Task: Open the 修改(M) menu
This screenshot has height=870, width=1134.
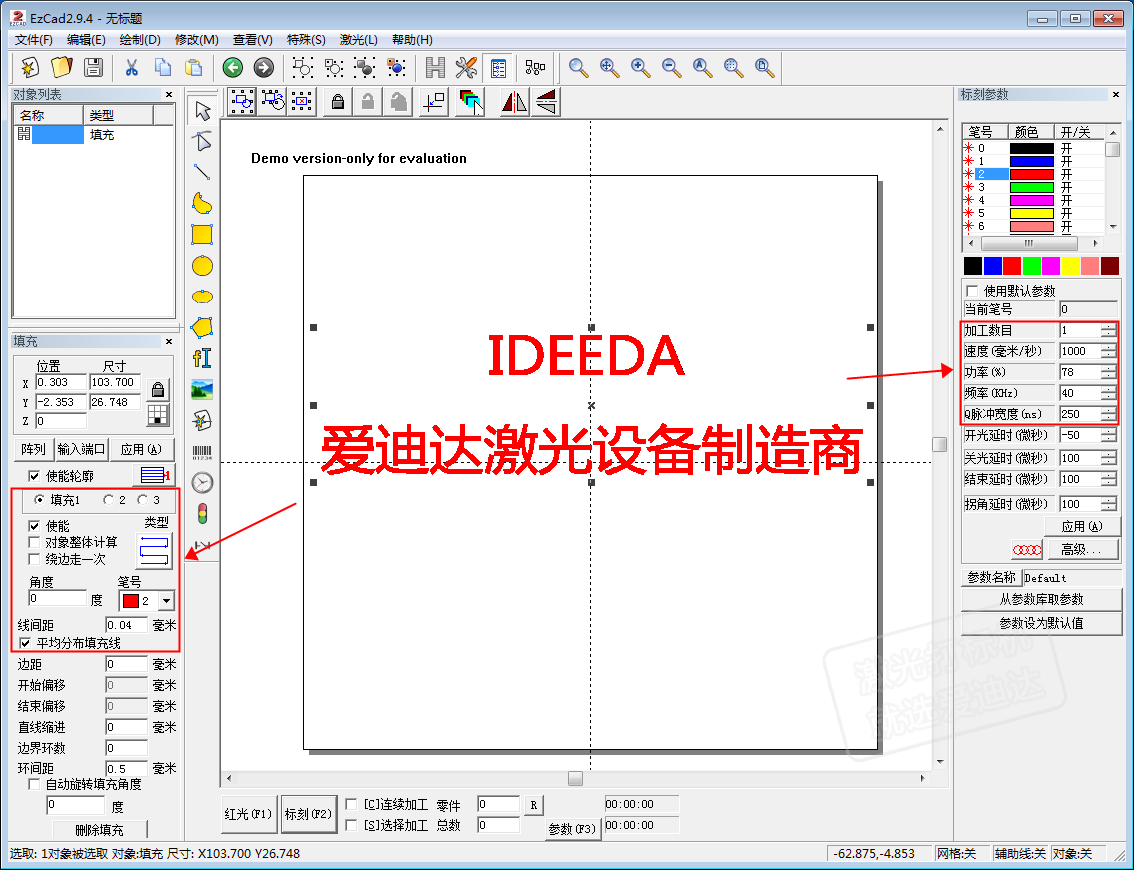Action: [196, 40]
